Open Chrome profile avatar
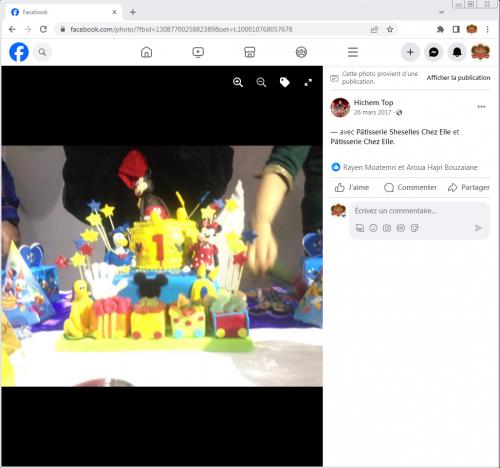The image size is (500, 468). [x=472, y=29]
